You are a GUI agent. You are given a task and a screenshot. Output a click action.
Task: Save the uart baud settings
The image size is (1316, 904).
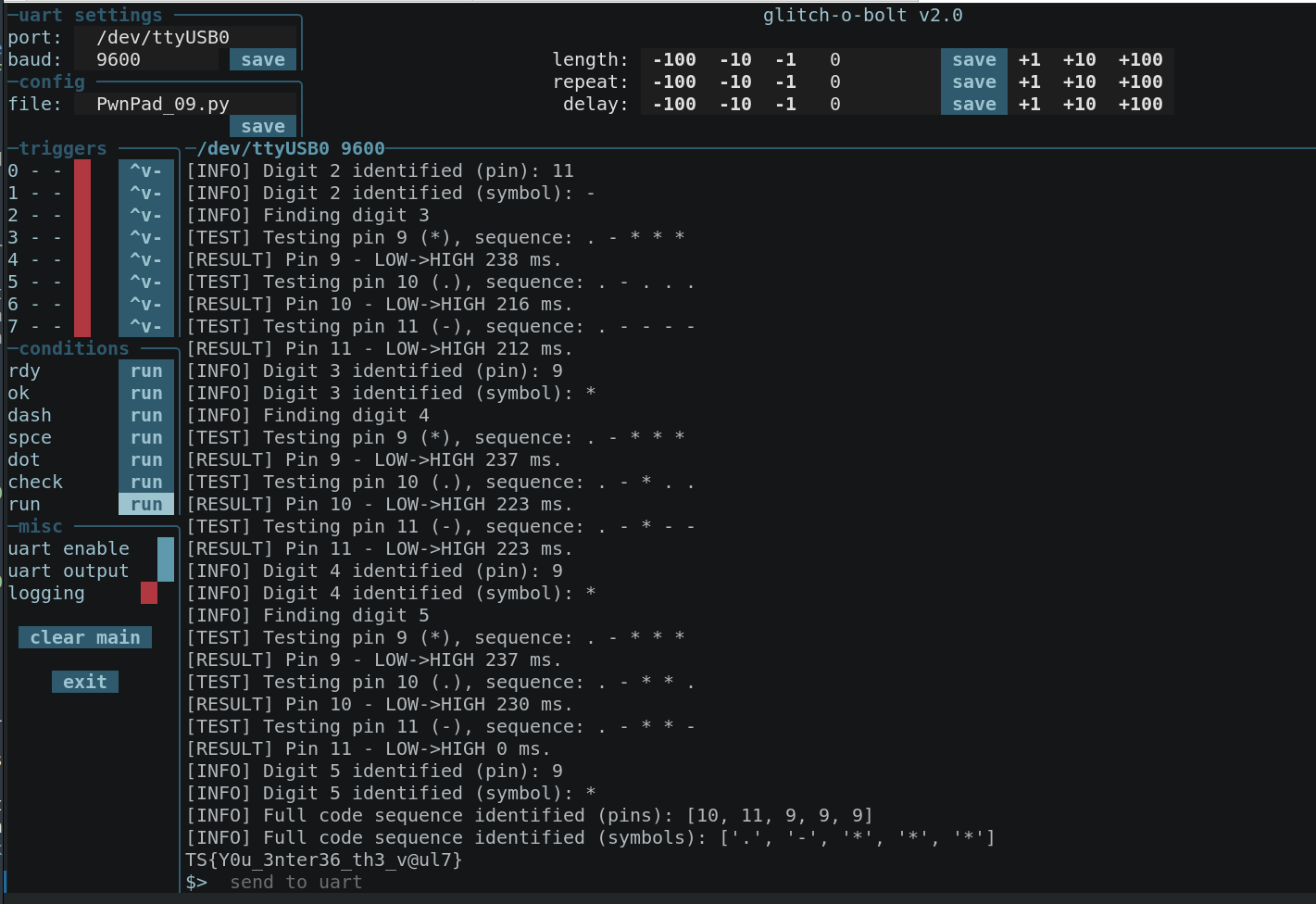pos(263,59)
